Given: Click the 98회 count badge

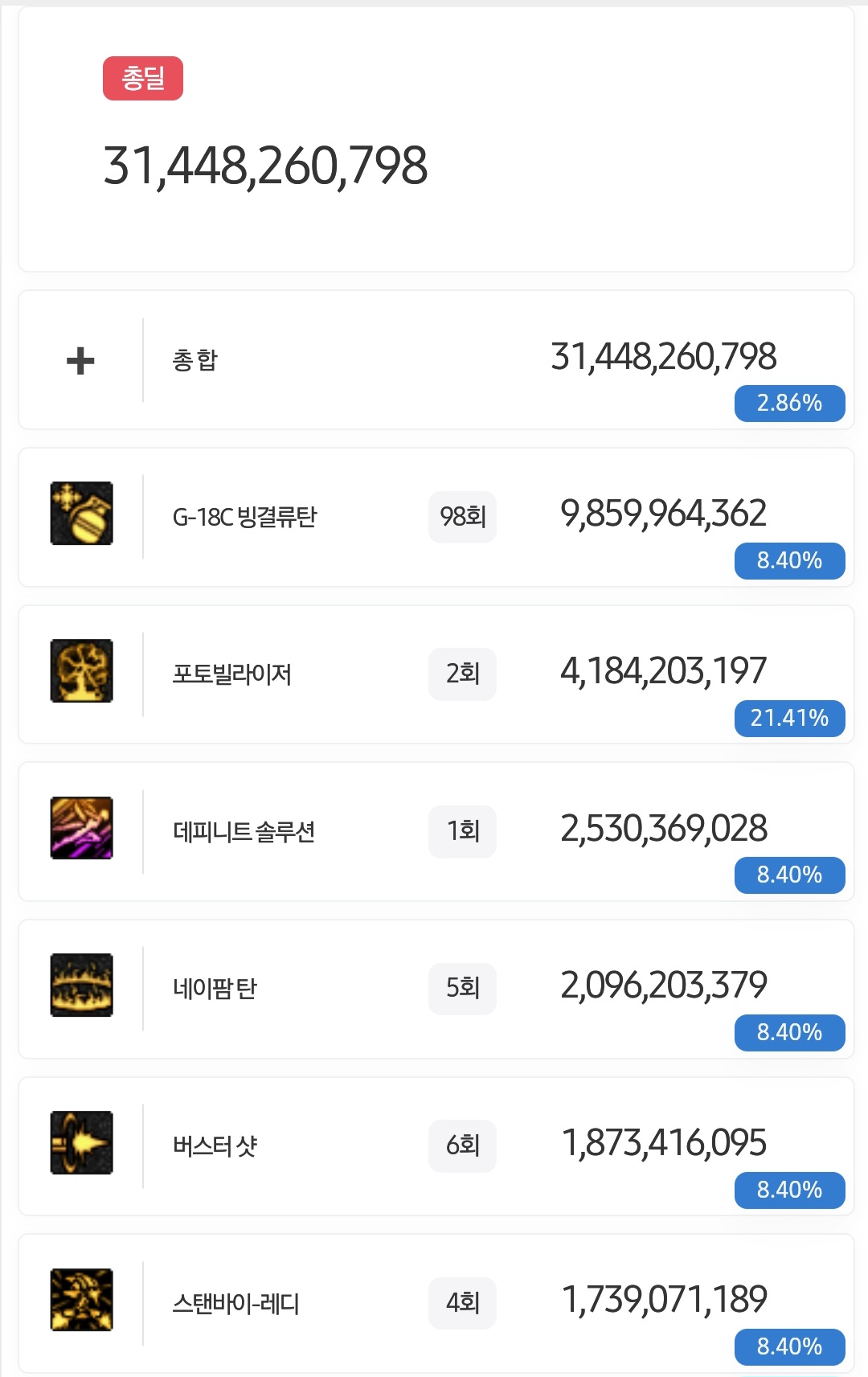Looking at the screenshot, I should pyautogui.click(x=462, y=517).
